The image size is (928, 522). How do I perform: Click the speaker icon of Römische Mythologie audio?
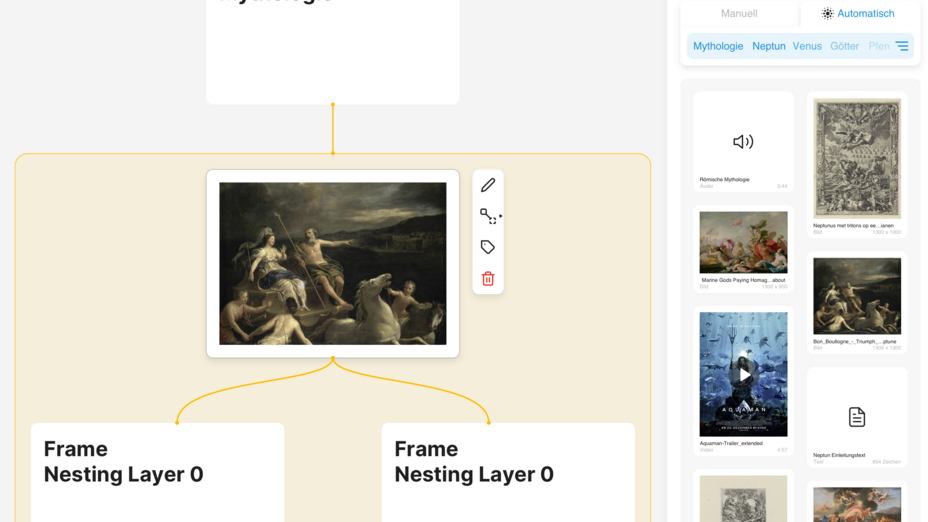743,141
